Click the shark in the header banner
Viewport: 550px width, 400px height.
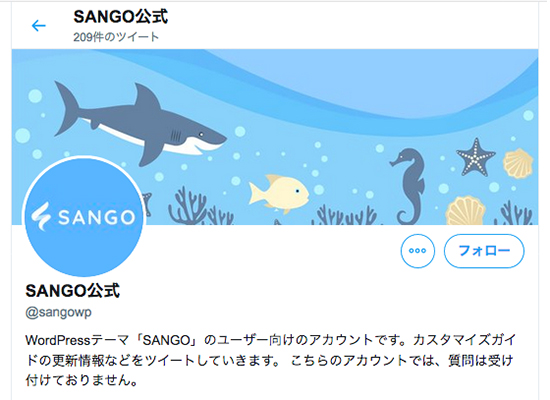pyautogui.click(x=140, y=123)
